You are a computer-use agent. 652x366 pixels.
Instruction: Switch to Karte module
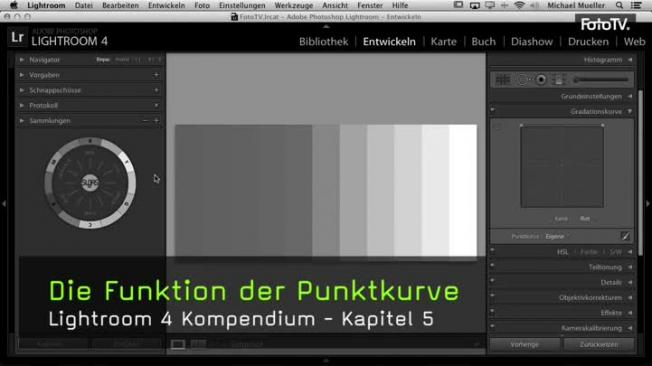pyautogui.click(x=443, y=42)
